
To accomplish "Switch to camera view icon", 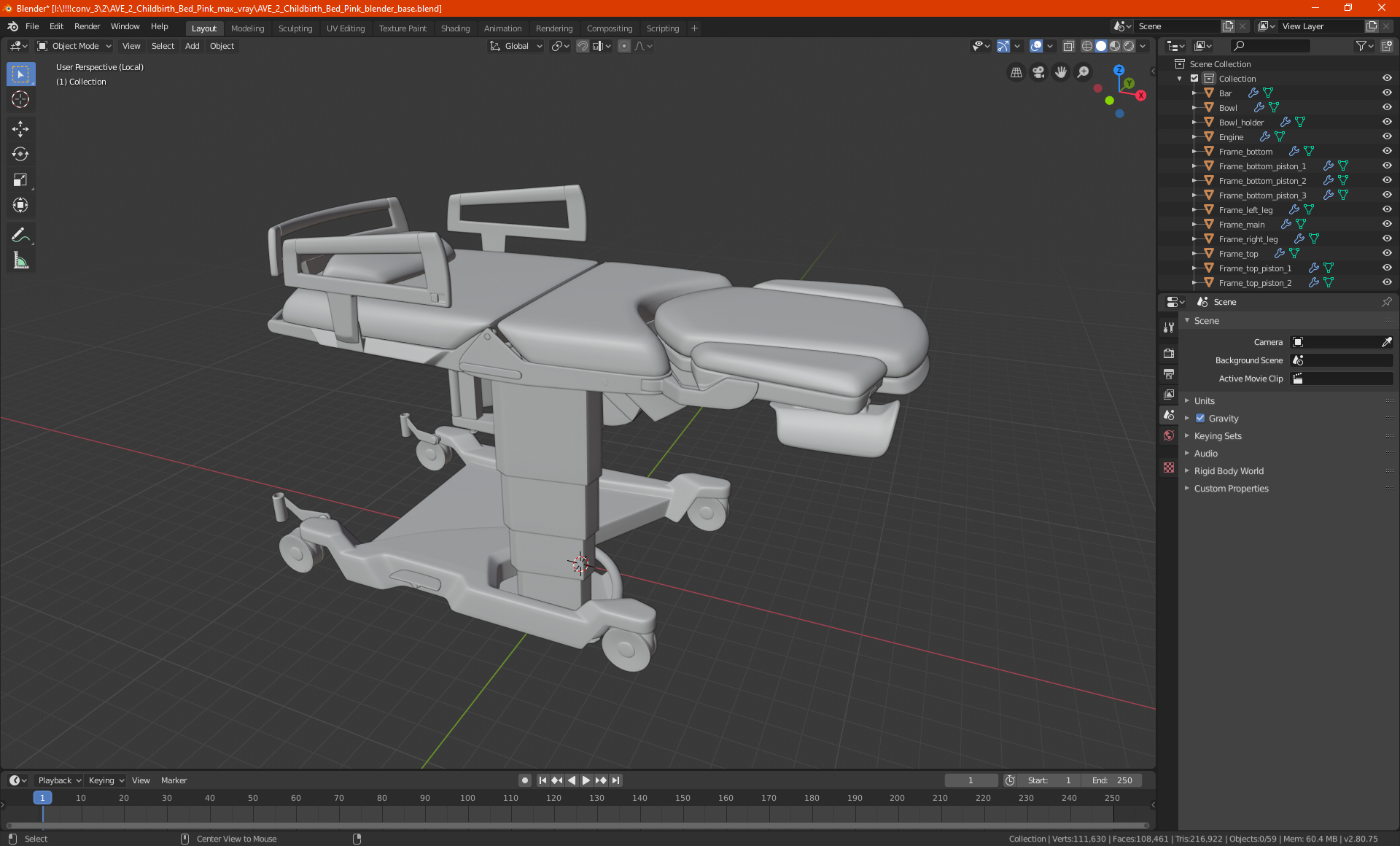I will [1038, 72].
